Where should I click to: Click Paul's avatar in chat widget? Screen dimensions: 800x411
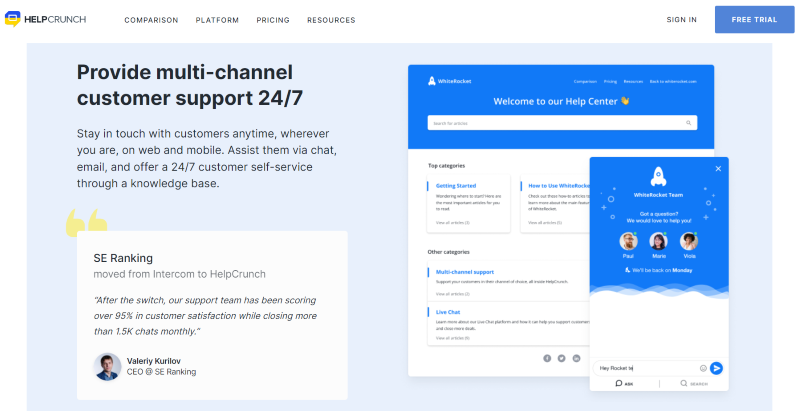[629, 241]
